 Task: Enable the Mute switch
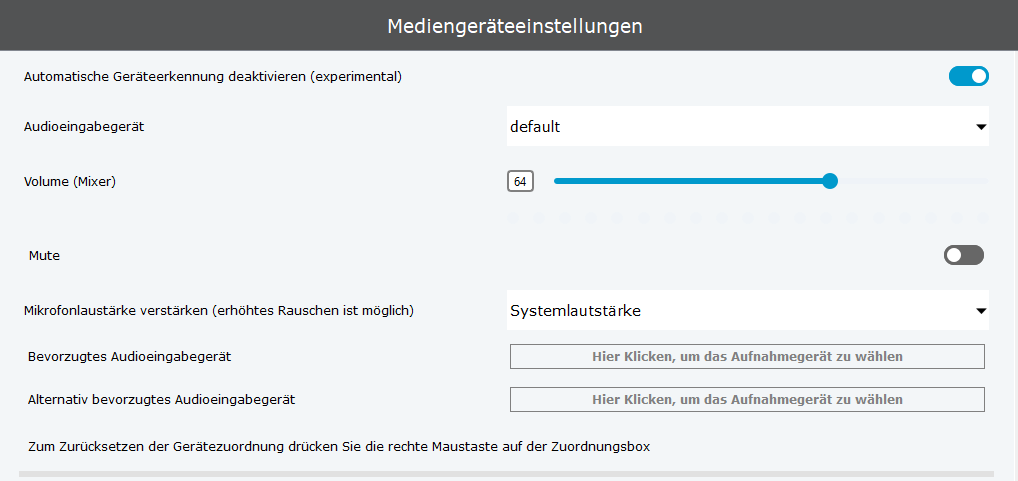[963, 256]
